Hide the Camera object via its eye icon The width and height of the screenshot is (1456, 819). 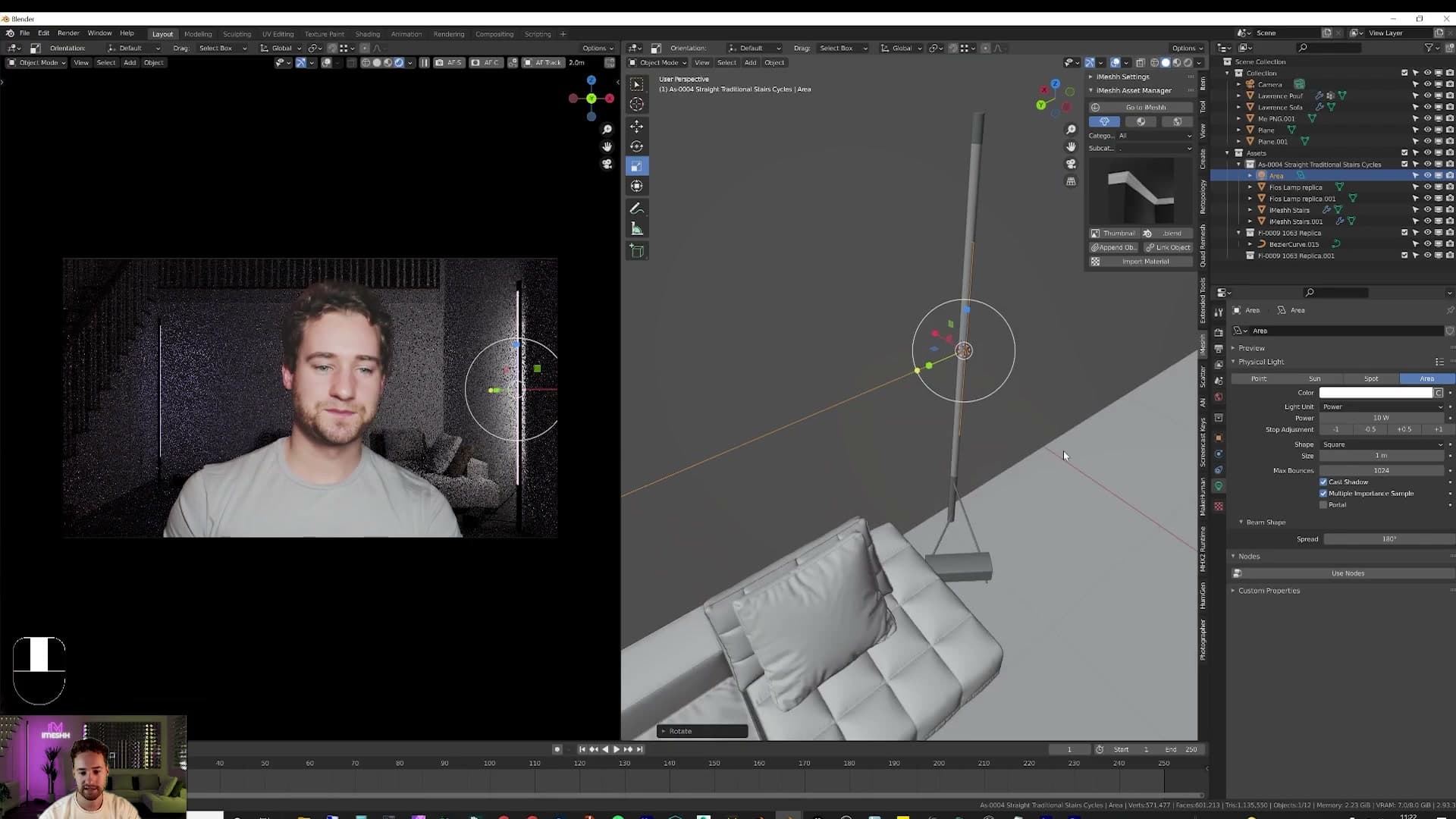1427,84
